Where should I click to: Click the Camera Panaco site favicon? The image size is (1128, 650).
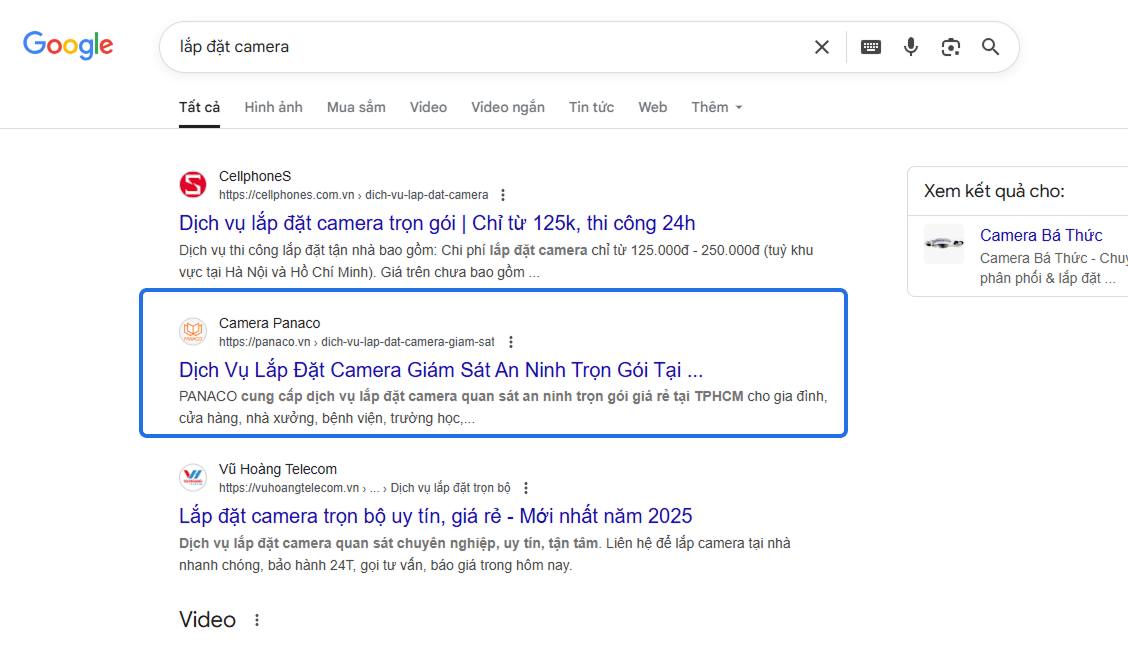pyautogui.click(x=193, y=331)
